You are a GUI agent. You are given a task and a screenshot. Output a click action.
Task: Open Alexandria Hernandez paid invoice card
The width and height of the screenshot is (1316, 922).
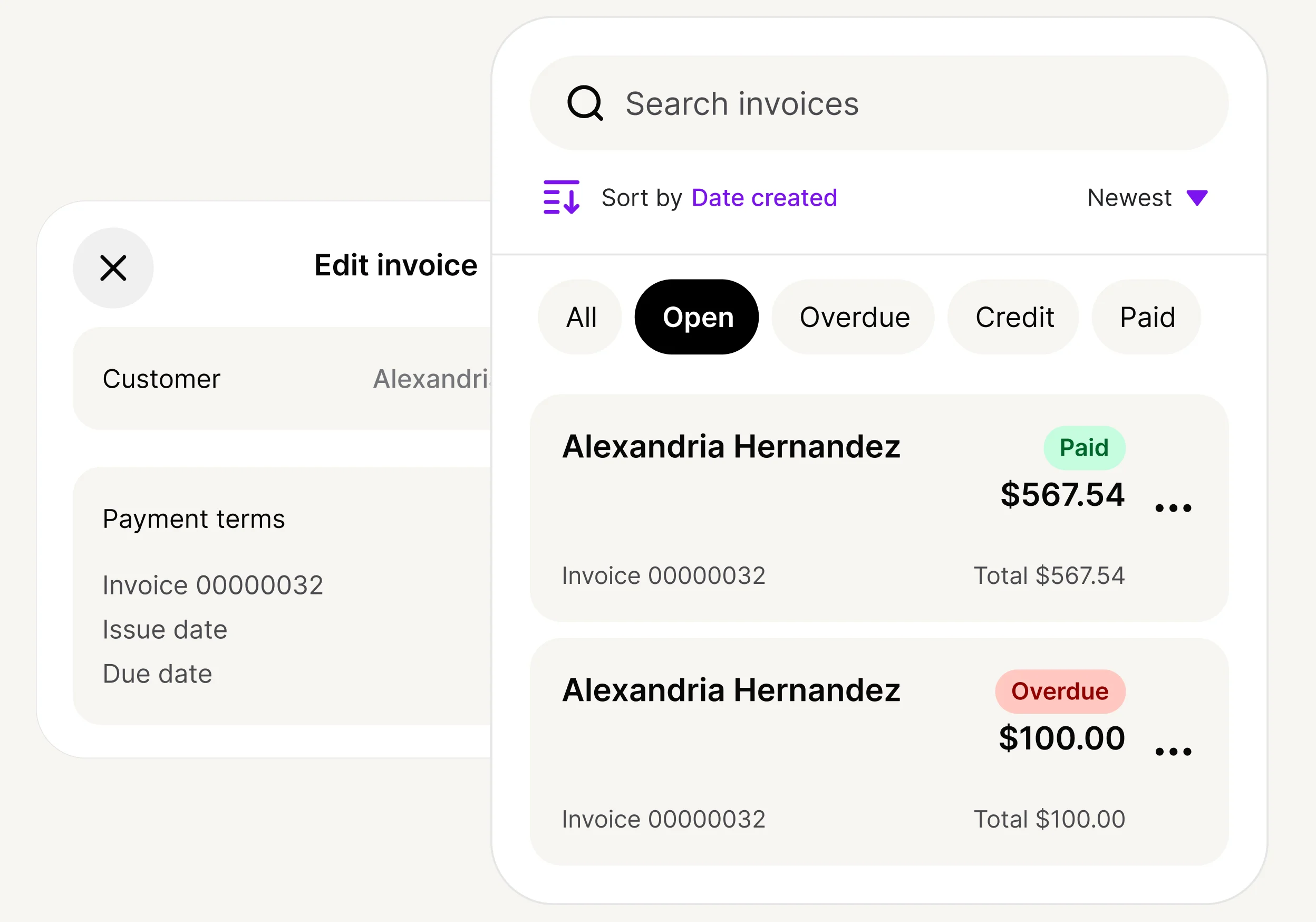[879, 508]
